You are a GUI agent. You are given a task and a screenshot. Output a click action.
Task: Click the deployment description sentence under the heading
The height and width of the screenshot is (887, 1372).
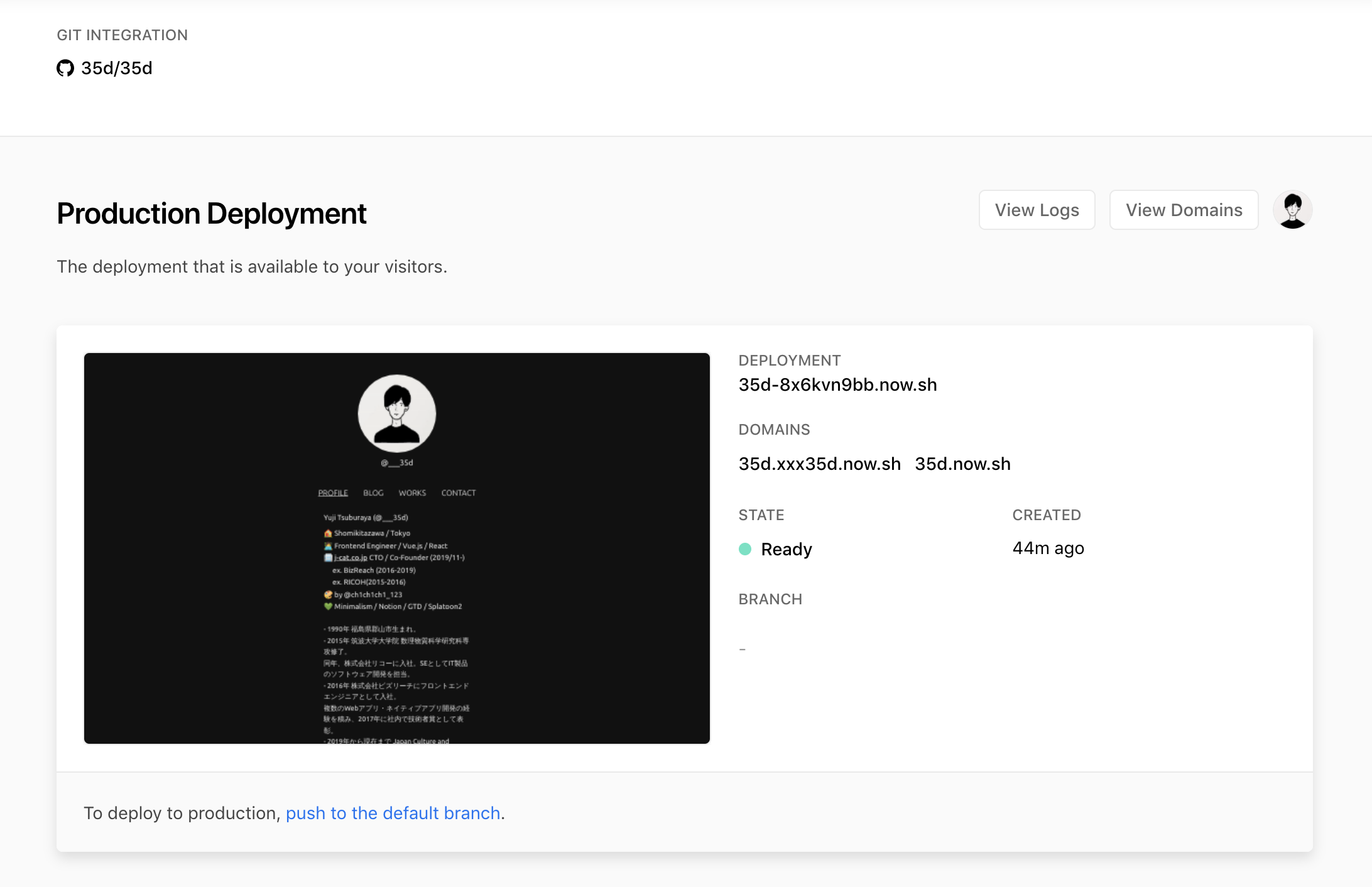point(252,267)
